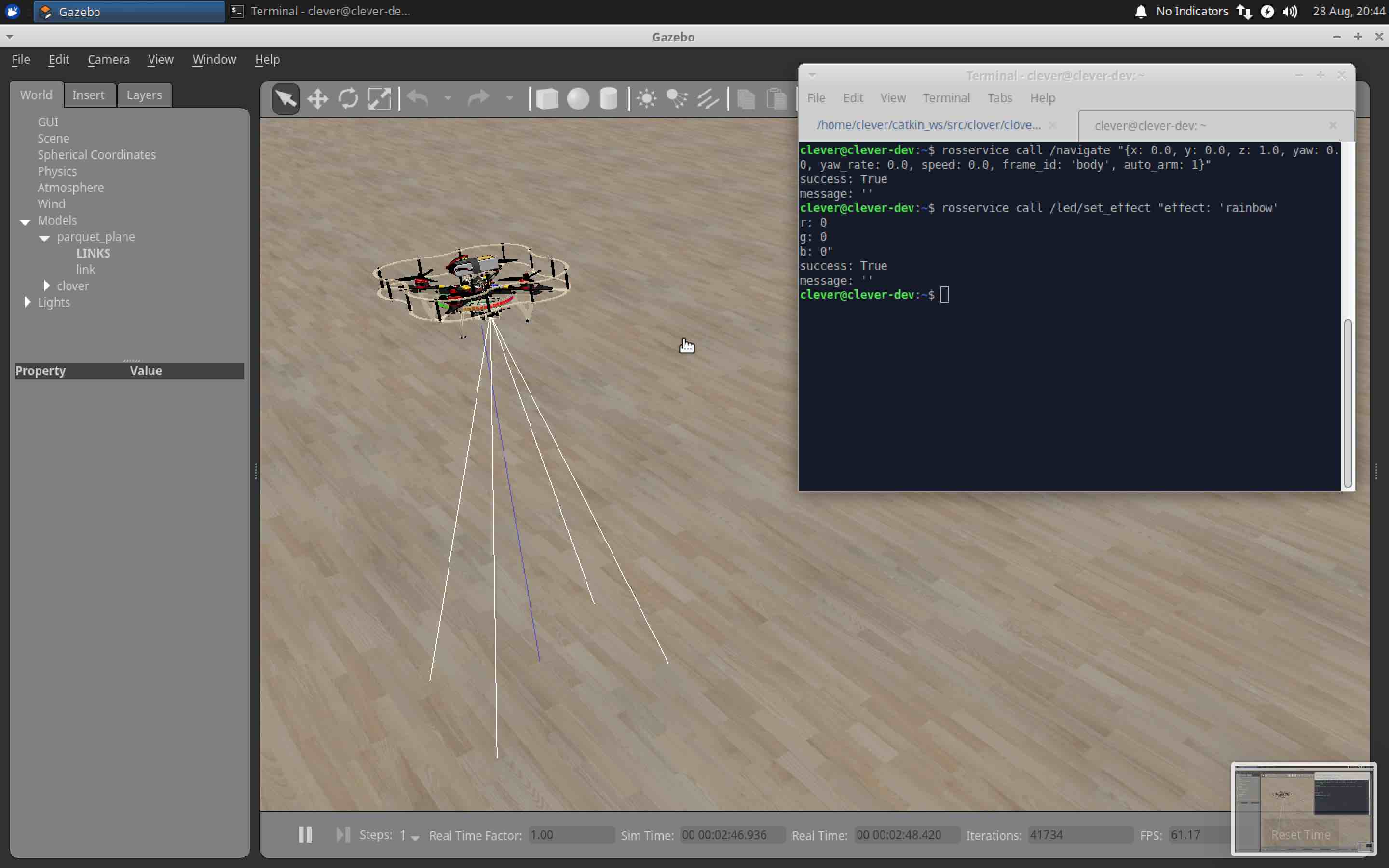Open the Camera menu
1389x868 pixels.
tap(108, 59)
